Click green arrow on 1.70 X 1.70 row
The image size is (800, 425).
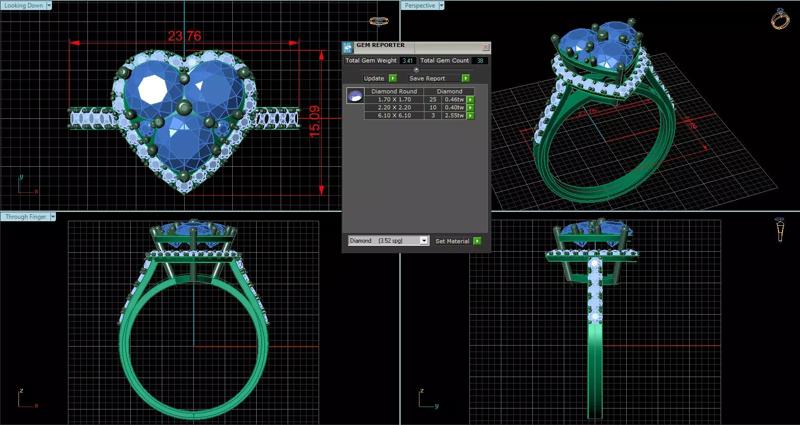coord(470,100)
